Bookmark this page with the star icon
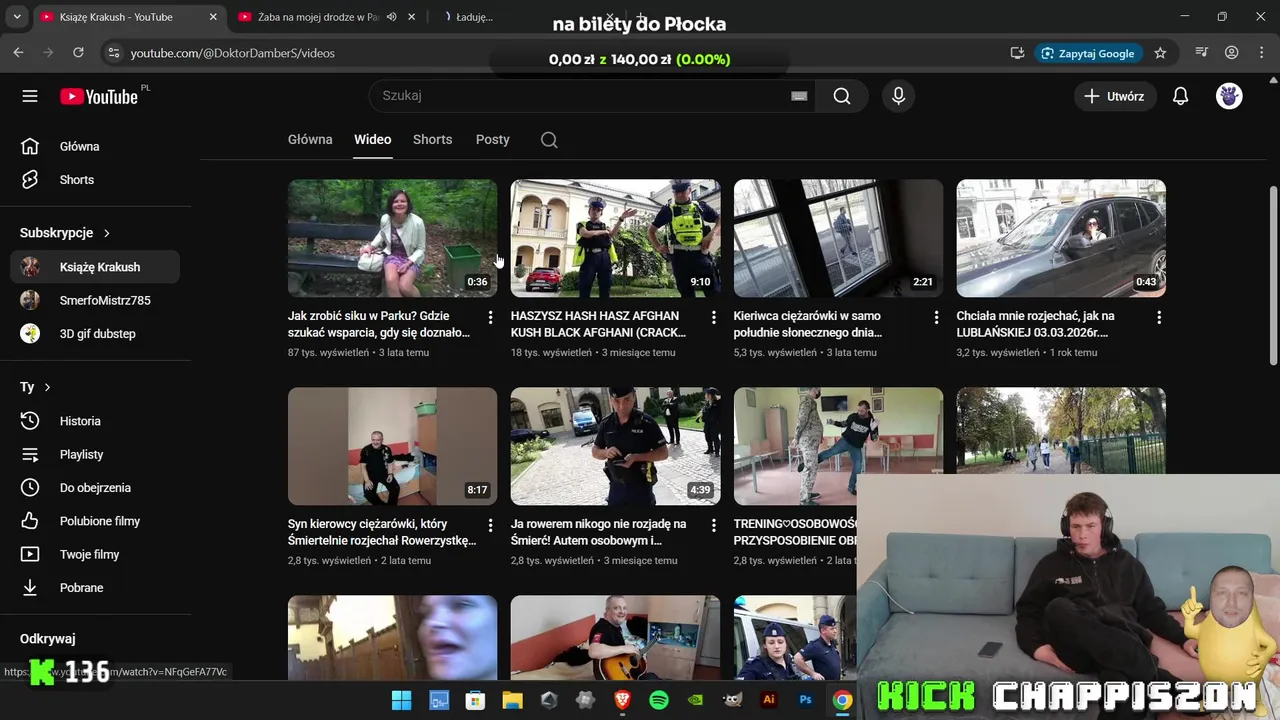This screenshot has width=1280, height=720. (x=1160, y=53)
